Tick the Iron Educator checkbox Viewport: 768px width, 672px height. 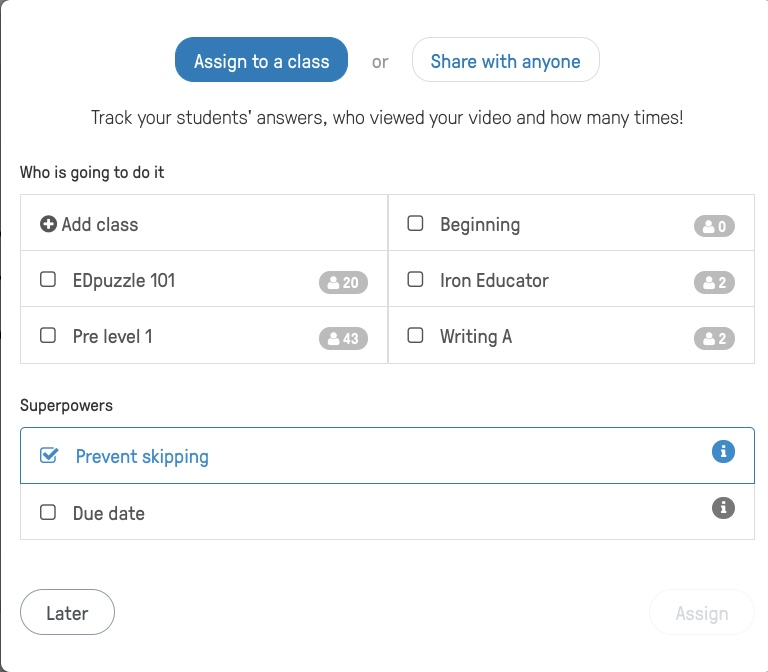[415, 280]
